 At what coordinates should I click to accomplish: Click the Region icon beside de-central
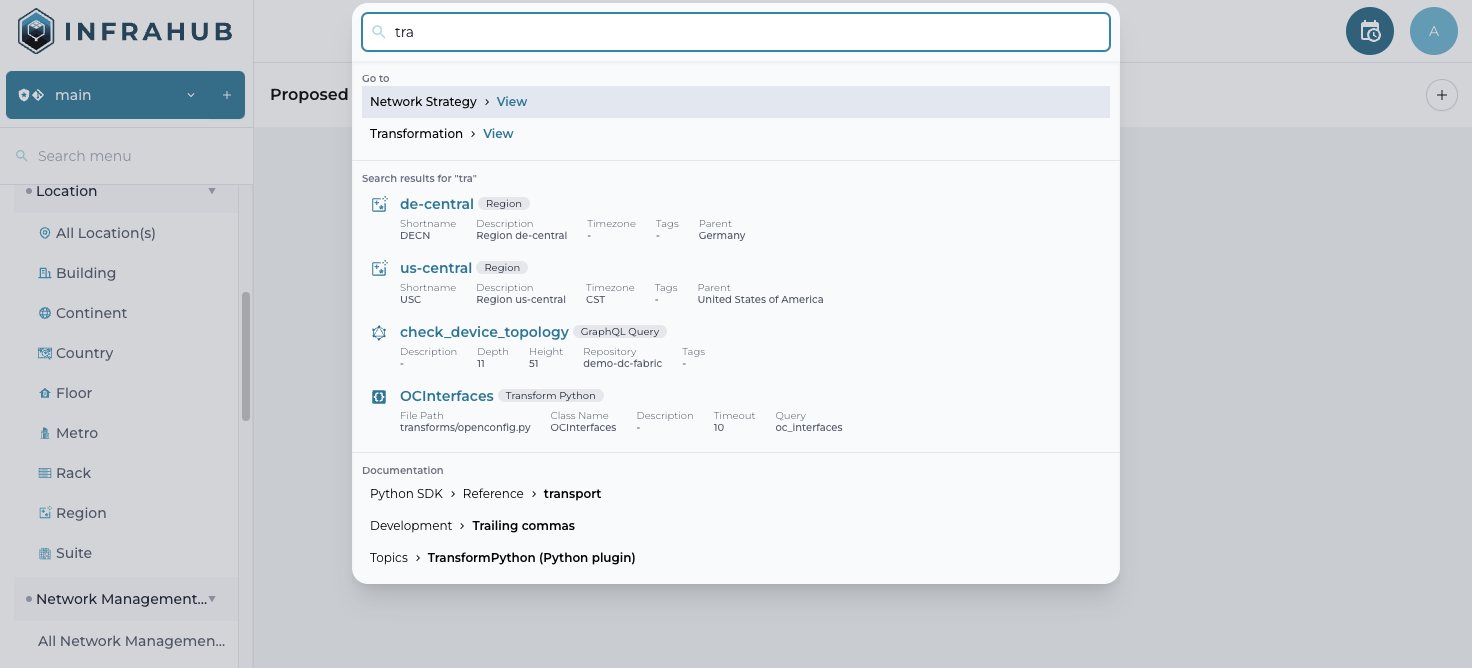(x=379, y=204)
